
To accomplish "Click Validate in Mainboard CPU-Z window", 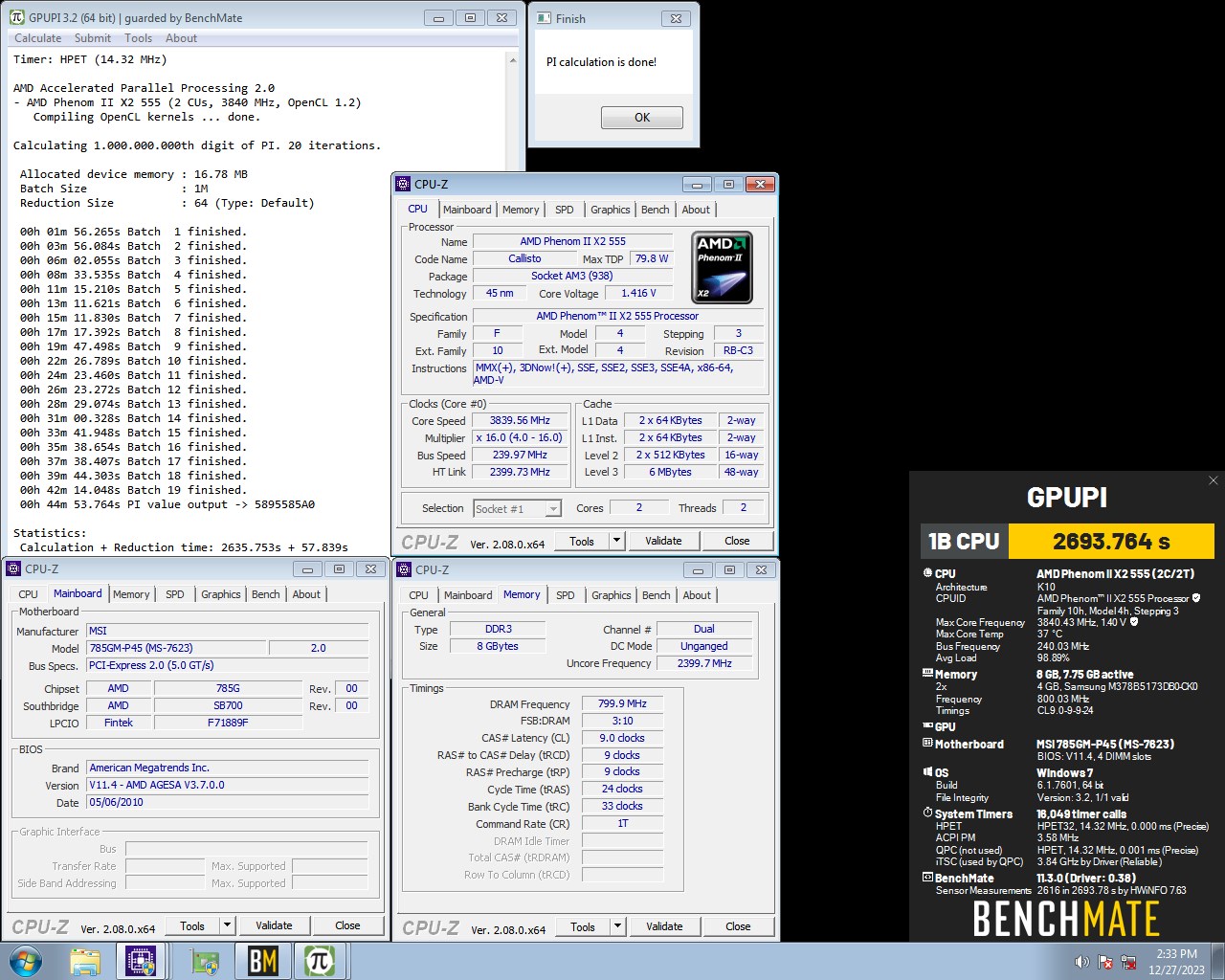I will [274, 925].
